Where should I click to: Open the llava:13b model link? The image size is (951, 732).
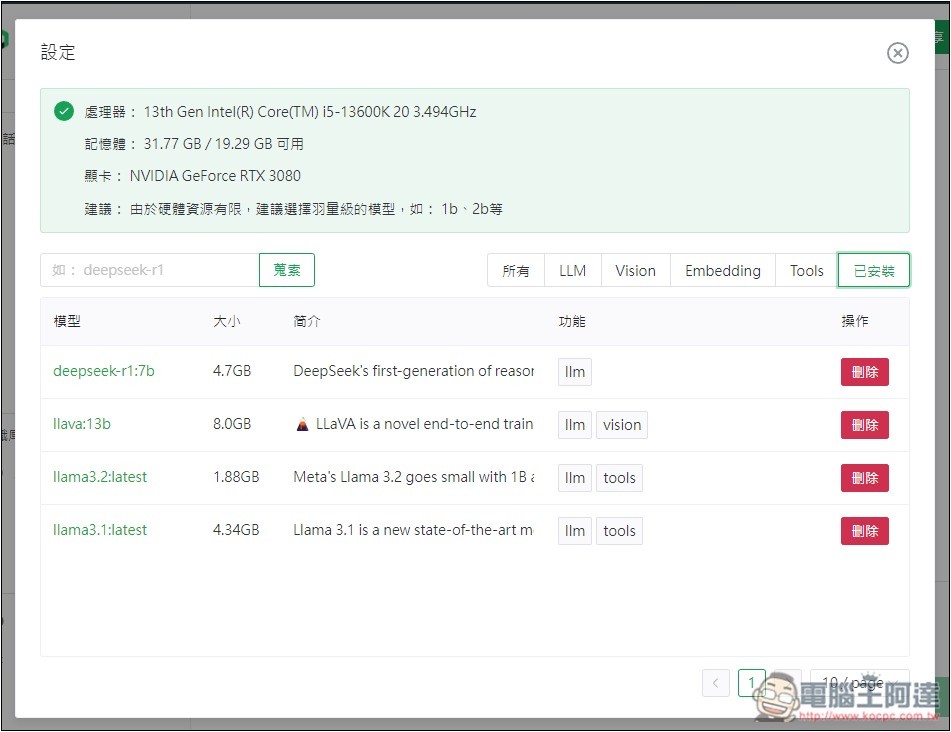pyautogui.click(x=82, y=424)
